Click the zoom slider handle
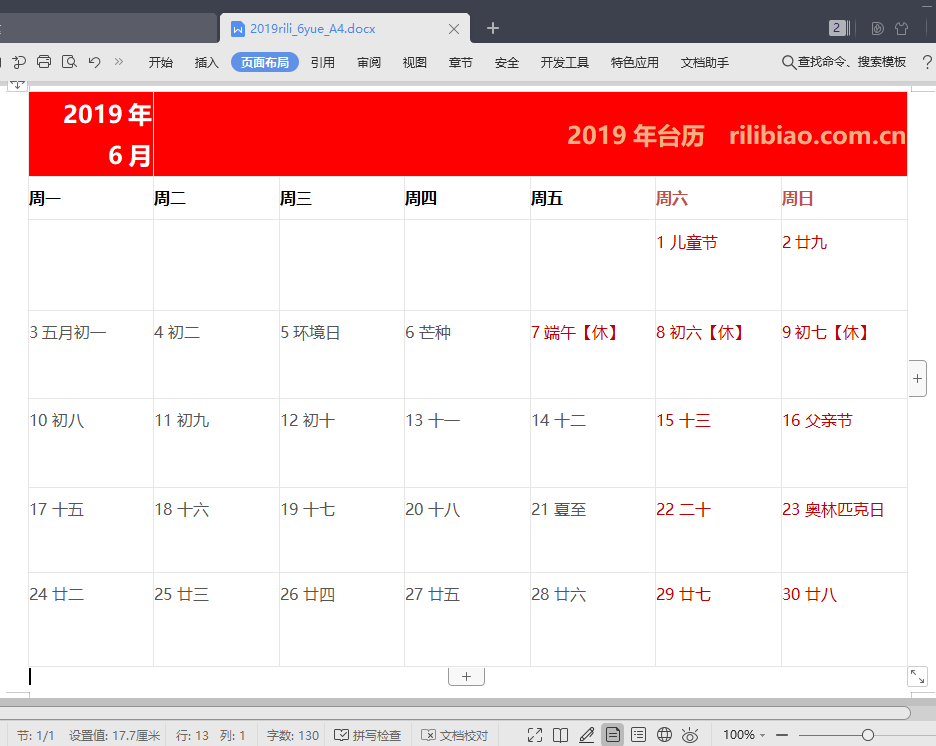The width and height of the screenshot is (936, 746). 868,735
